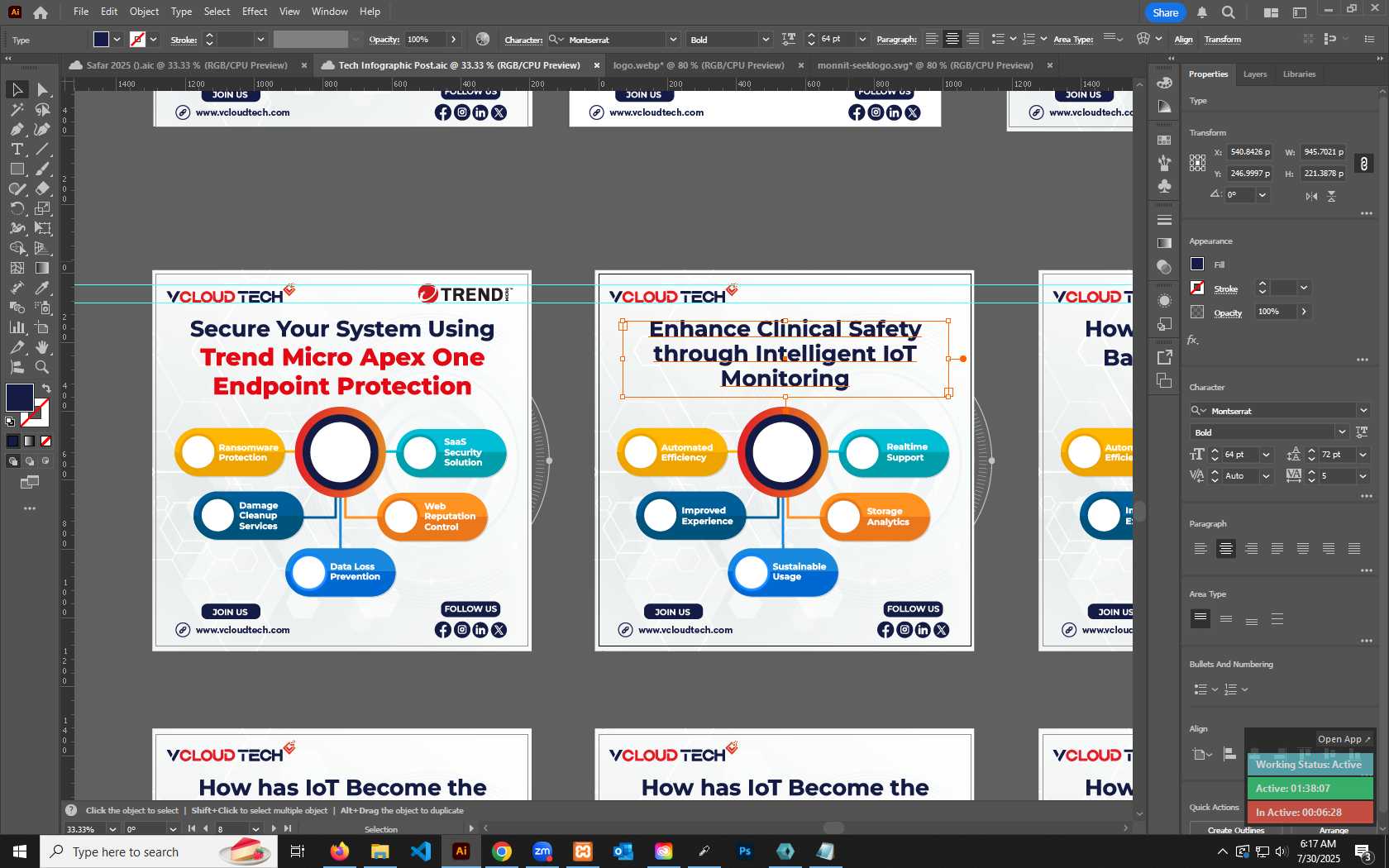Click the notifications bell icon
The image size is (1389, 868).
(x=1202, y=12)
